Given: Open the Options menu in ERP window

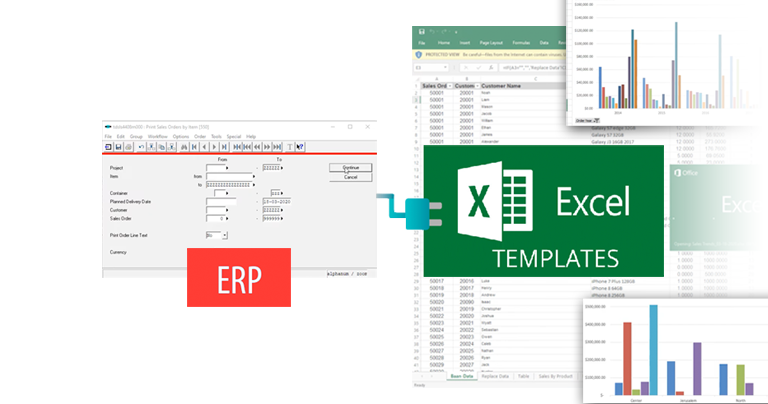Looking at the screenshot, I should pos(181,137).
